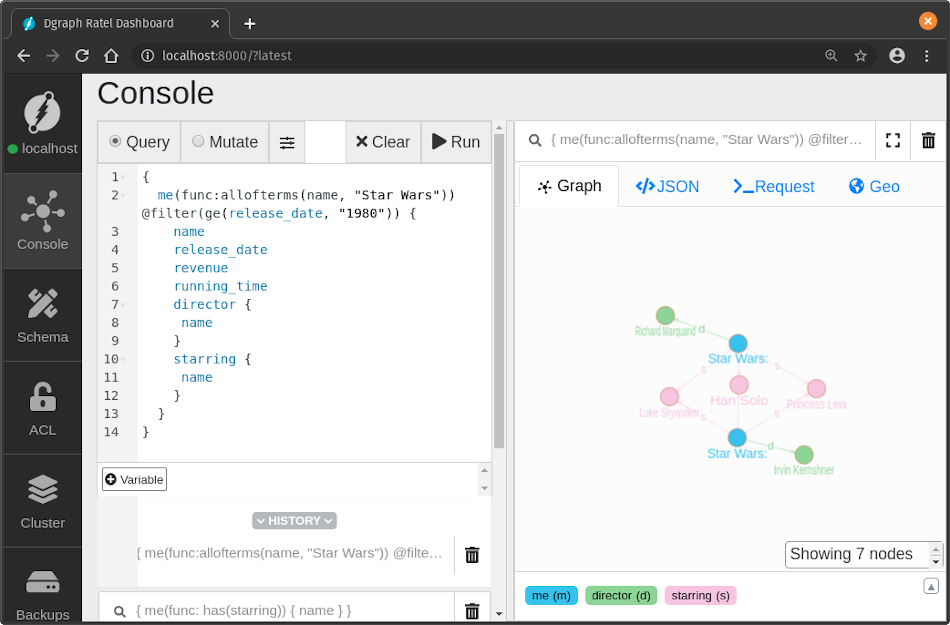Delete the current query result panel

[x=928, y=140]
